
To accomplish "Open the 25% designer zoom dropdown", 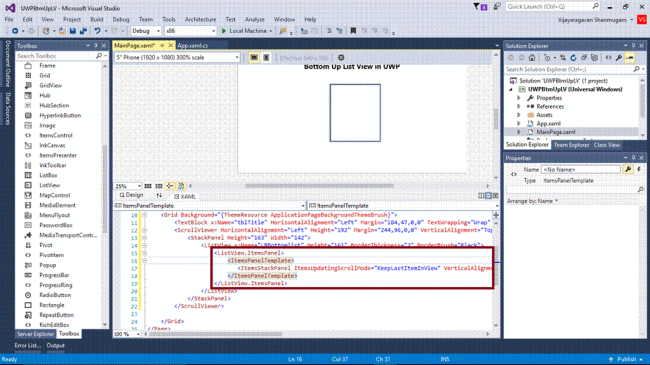I will pyautogui.click(x=128, y=186).
